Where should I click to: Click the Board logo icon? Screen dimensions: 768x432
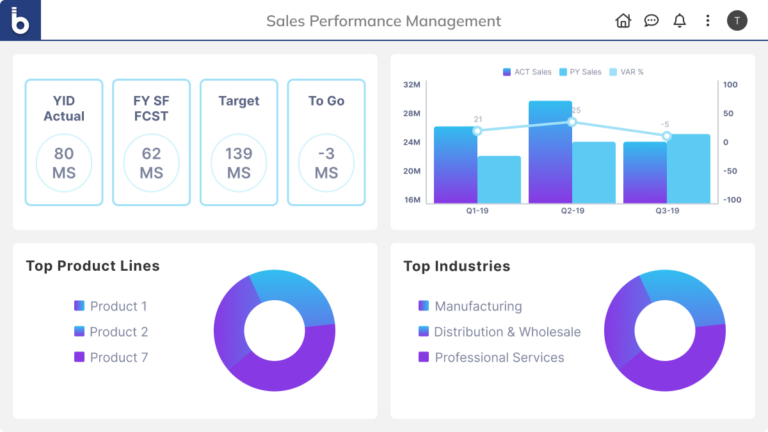tap(20, 20)
